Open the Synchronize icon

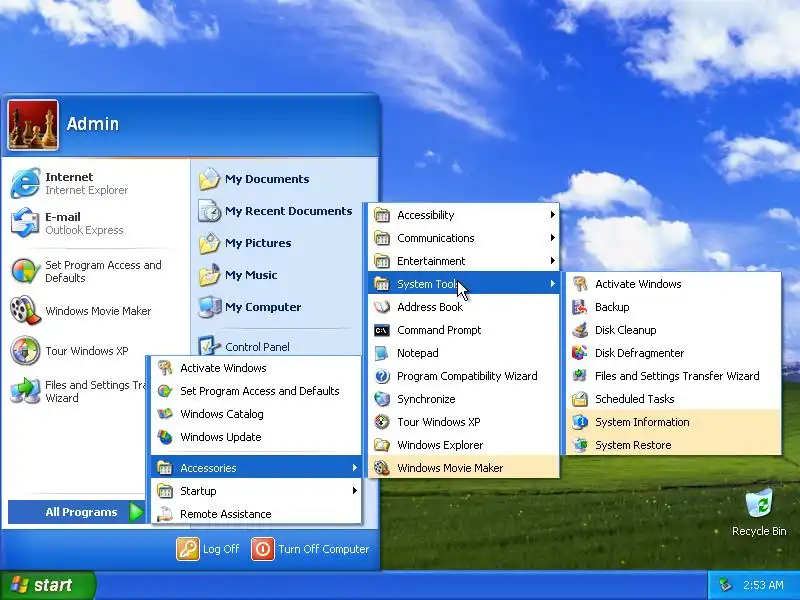(382, 399)
